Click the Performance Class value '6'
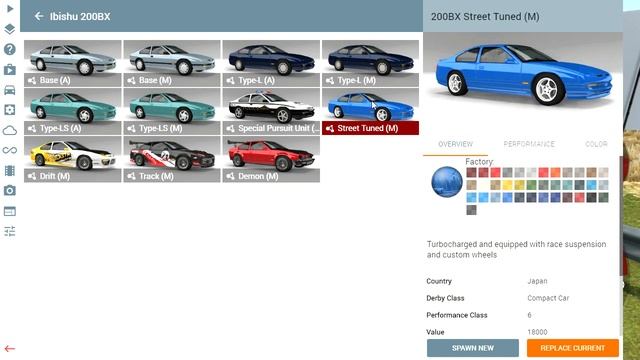The image size is (640, 360). pos(529,315)
